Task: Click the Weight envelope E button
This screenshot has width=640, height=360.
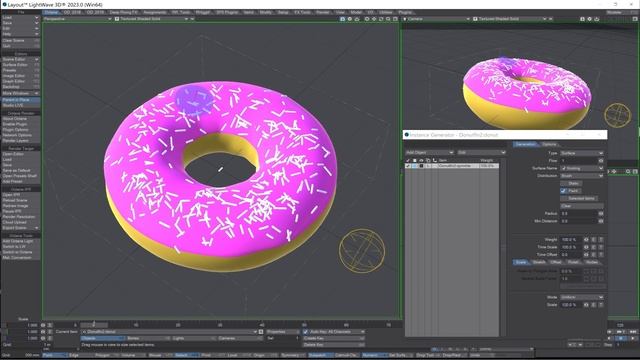Action: tap(593, 240)
